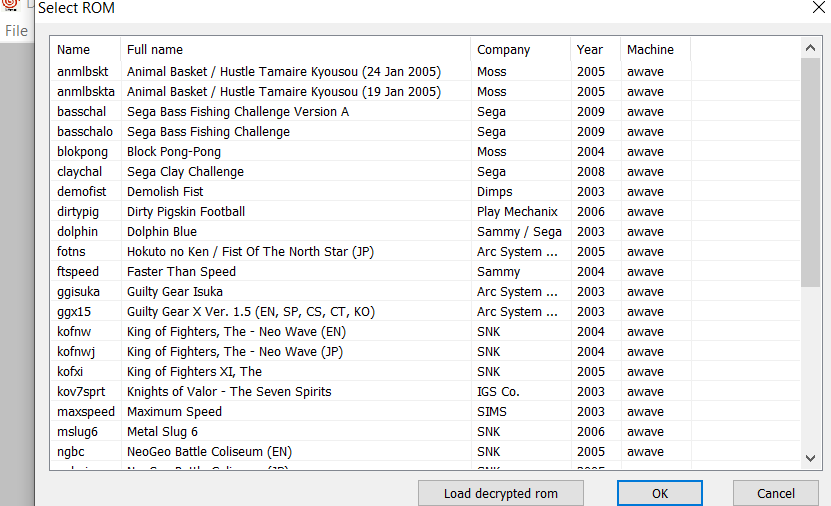
Task: Select Dolphin Blue in list
Action: tap(425, 232)
